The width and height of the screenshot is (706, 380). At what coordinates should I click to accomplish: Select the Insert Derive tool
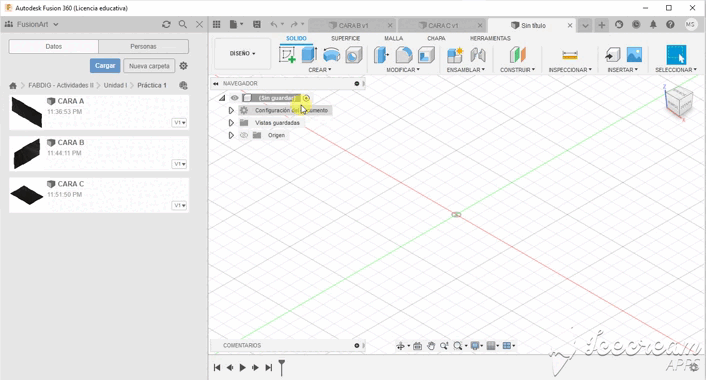pos(612,55)
